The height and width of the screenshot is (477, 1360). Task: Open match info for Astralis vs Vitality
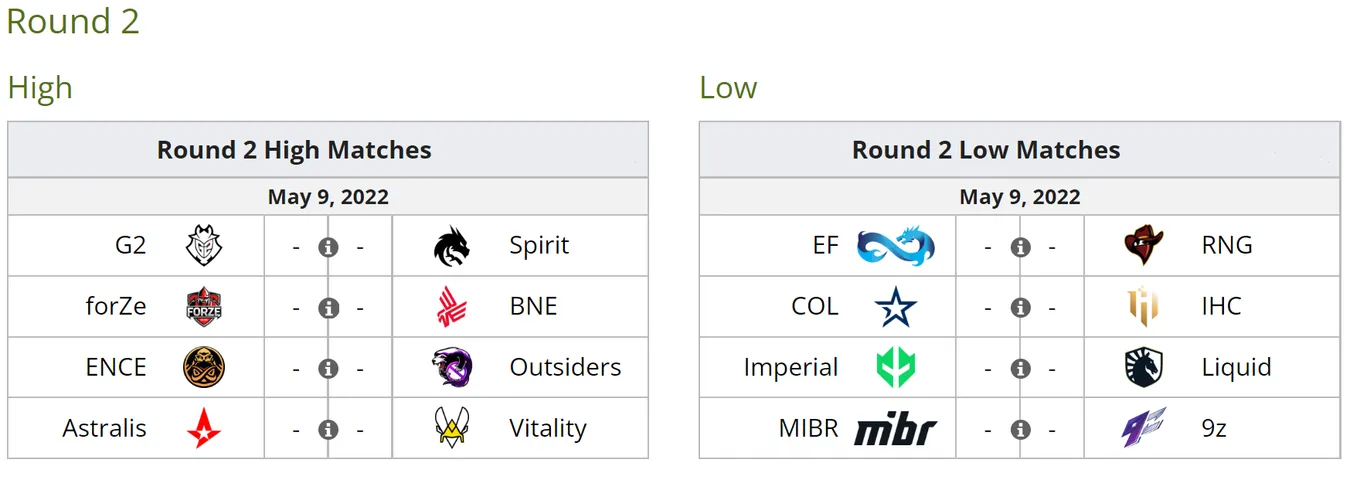click(x=328, y=430)
